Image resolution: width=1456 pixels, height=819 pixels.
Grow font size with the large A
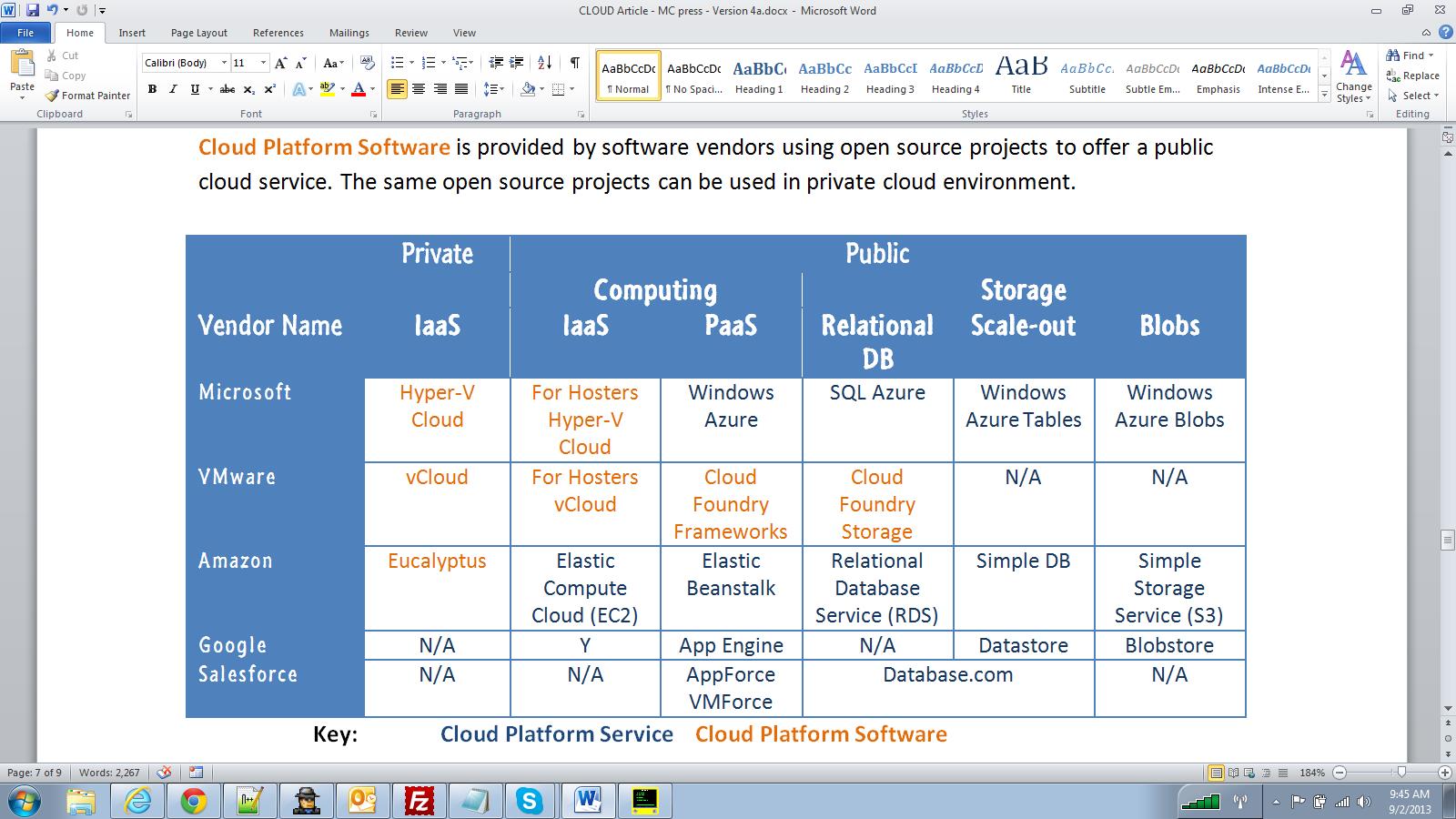click(280, 63)
